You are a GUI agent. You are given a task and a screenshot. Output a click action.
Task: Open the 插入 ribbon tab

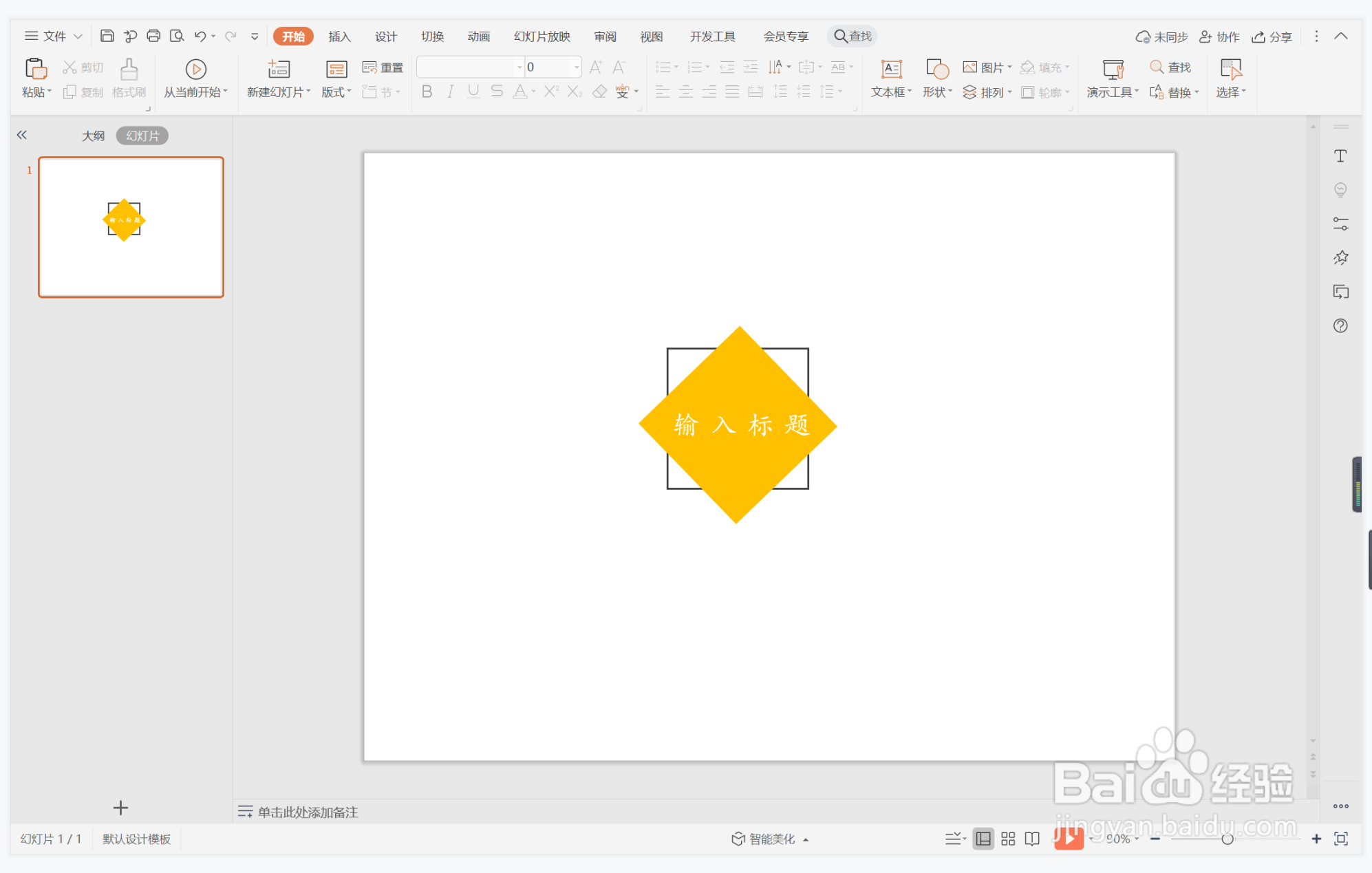tap(339, 36)
